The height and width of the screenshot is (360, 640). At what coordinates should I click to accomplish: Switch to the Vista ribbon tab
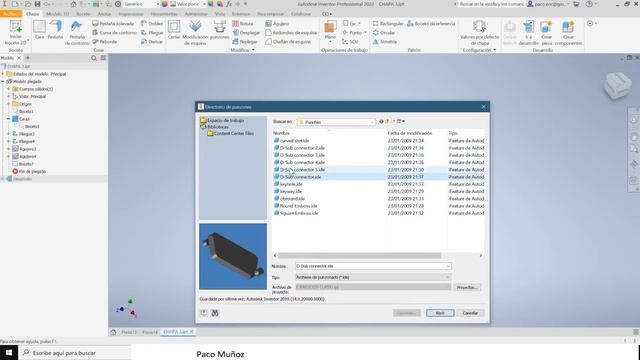pos(220,14)
